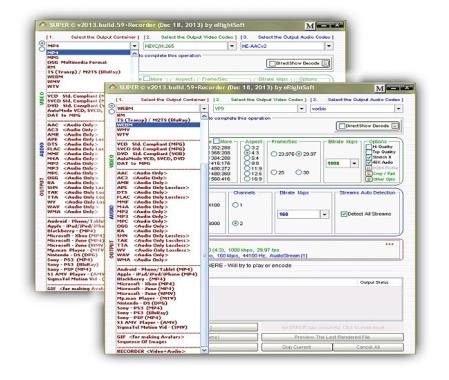This screenshot has width=449, height=380.
Task: Tick the More checkbox beside video sizes
Action: 216,141
